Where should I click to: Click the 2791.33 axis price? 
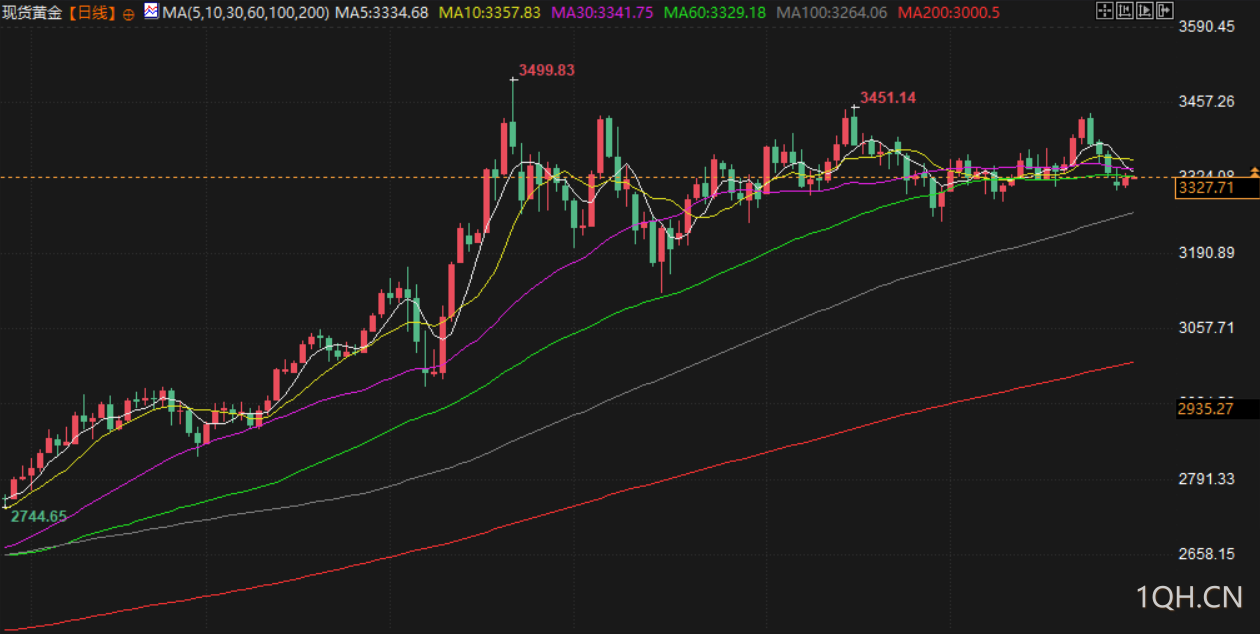[x=1206, y=478]
